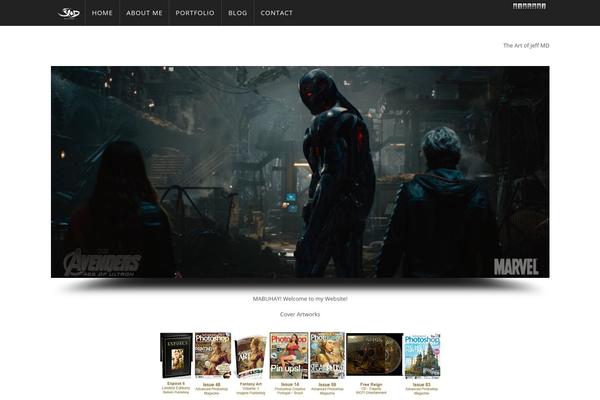Click the 'Cover Artworks' heading
This screenshot has width=600, height=400.
[x=300, y=314]
